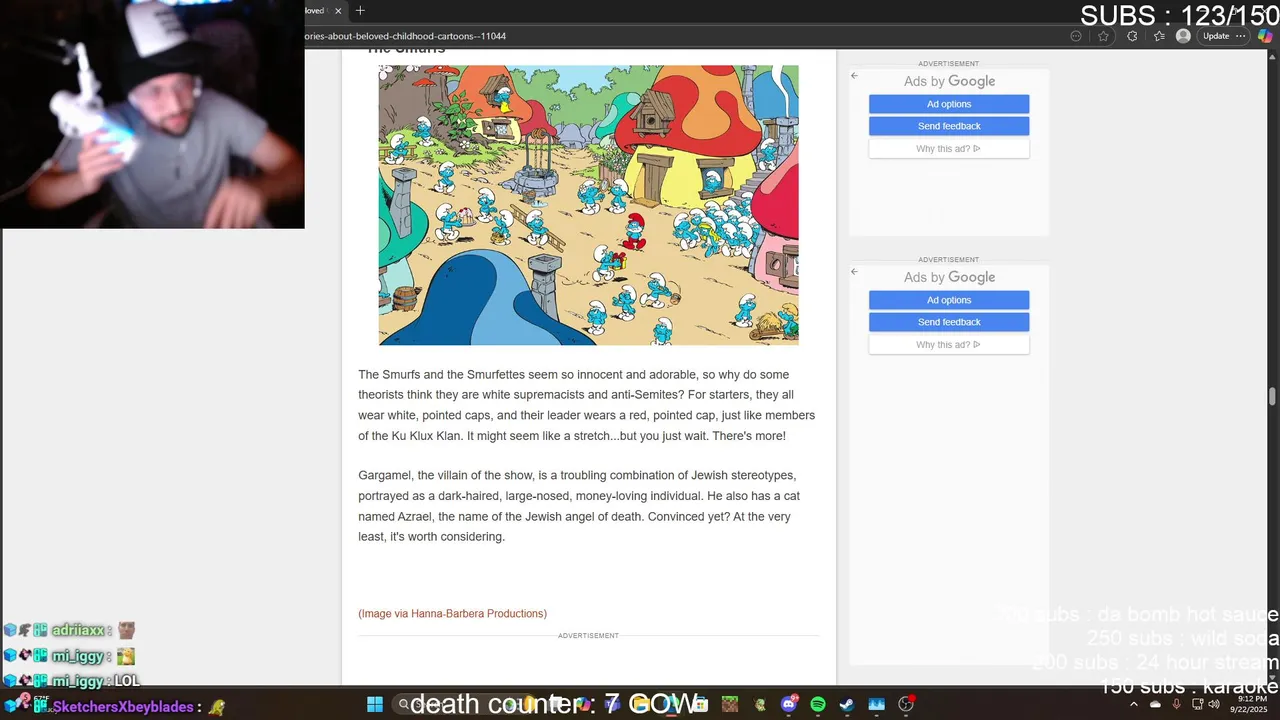Viewport: 1280px width, 720px height.
Task: Click the page vertical scrollbar thumb
Action: click(1273, 396)
